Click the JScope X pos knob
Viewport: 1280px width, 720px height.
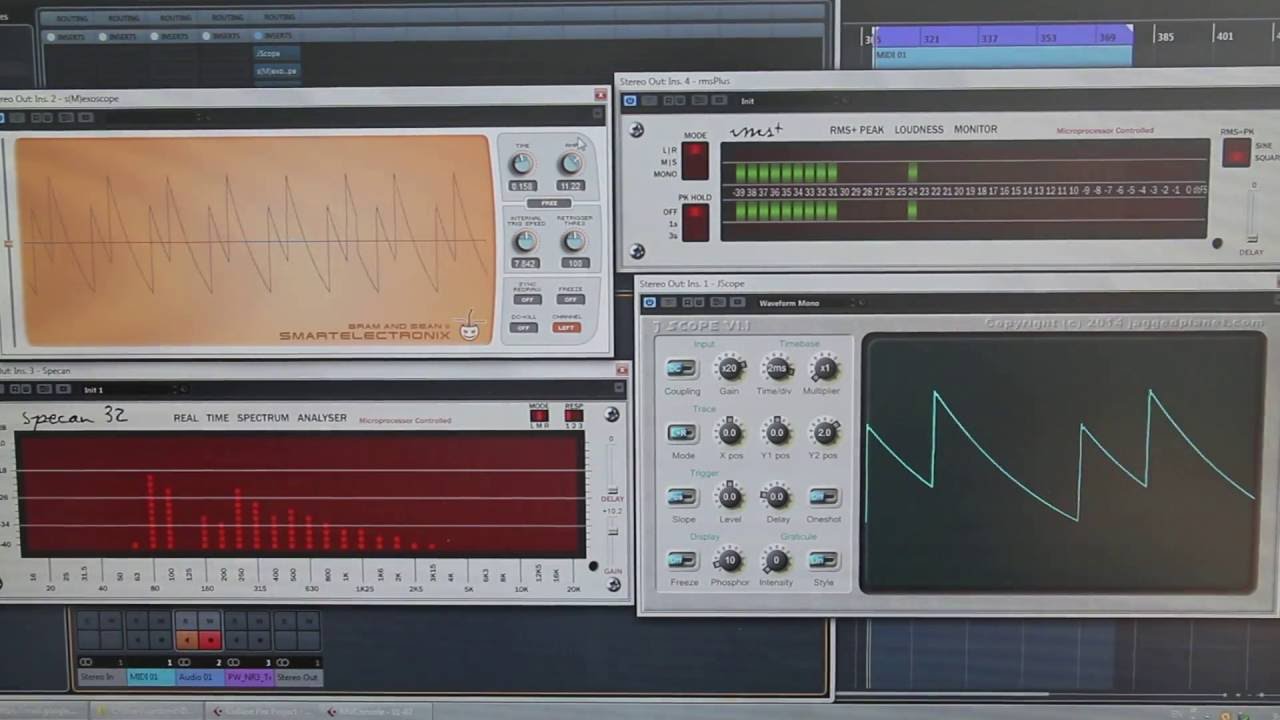click(729, 432)
